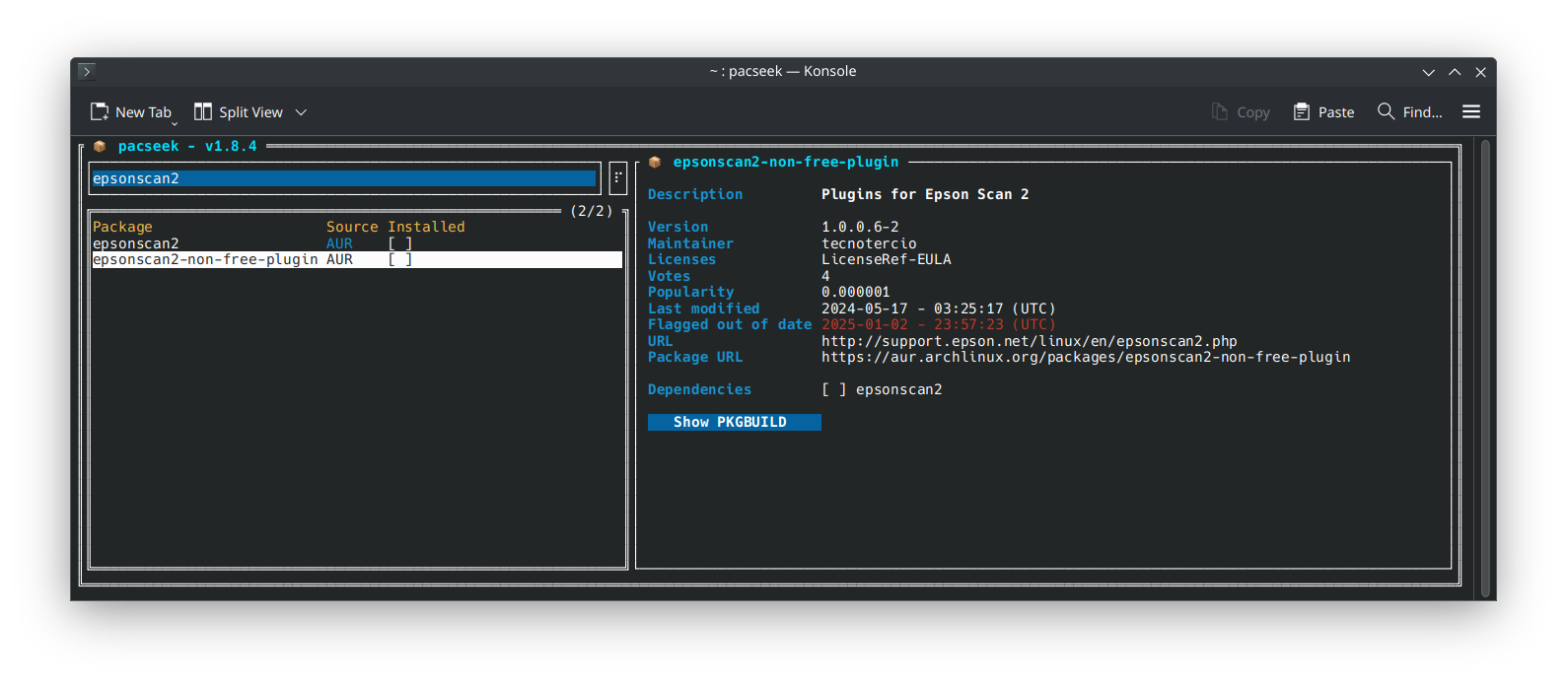The width and height of the screenshot is (1568, 685).
Task: Minimize the Konsole window
Action: point(1428,72)
